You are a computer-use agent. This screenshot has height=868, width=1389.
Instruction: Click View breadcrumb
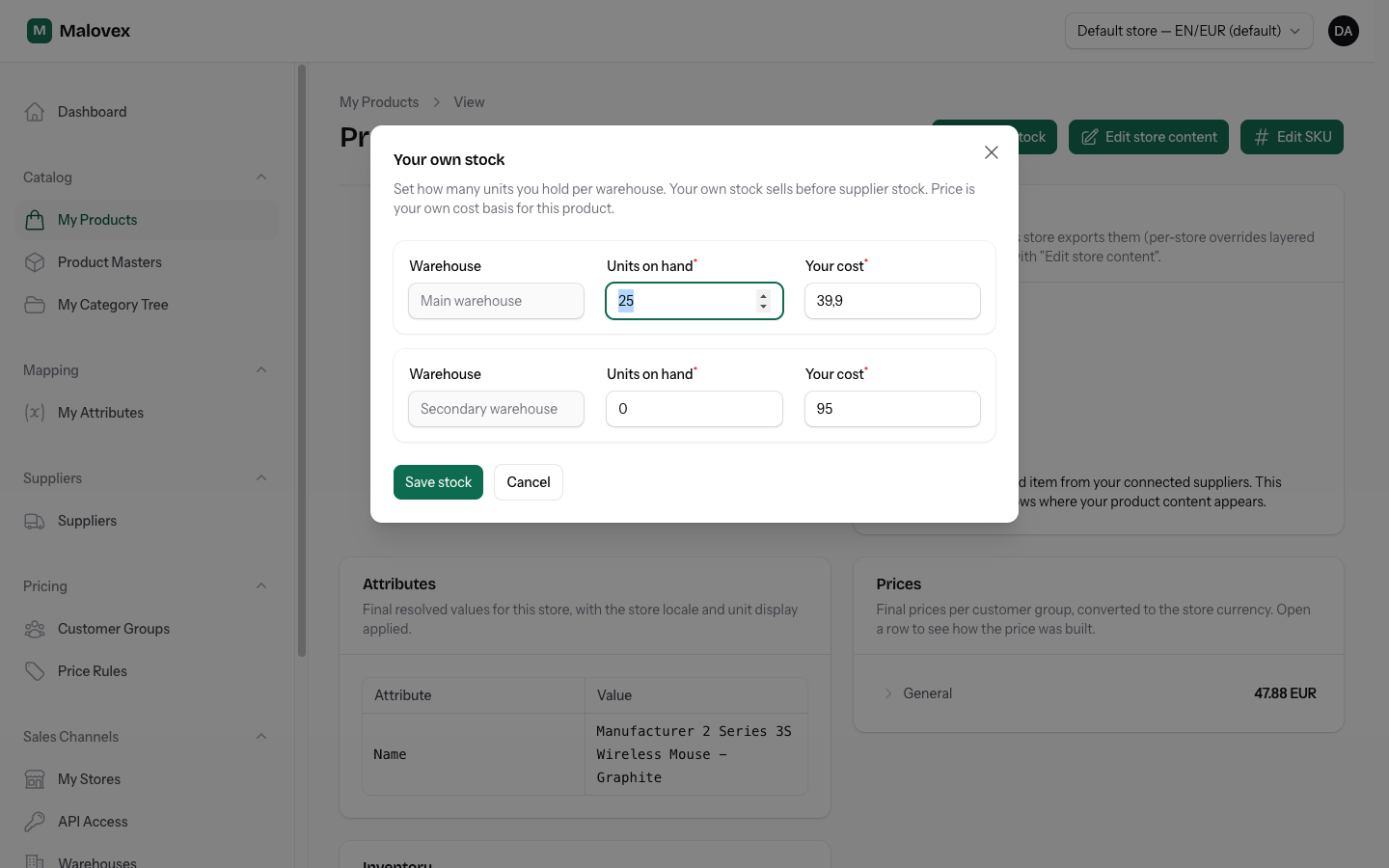click(469, 102)
